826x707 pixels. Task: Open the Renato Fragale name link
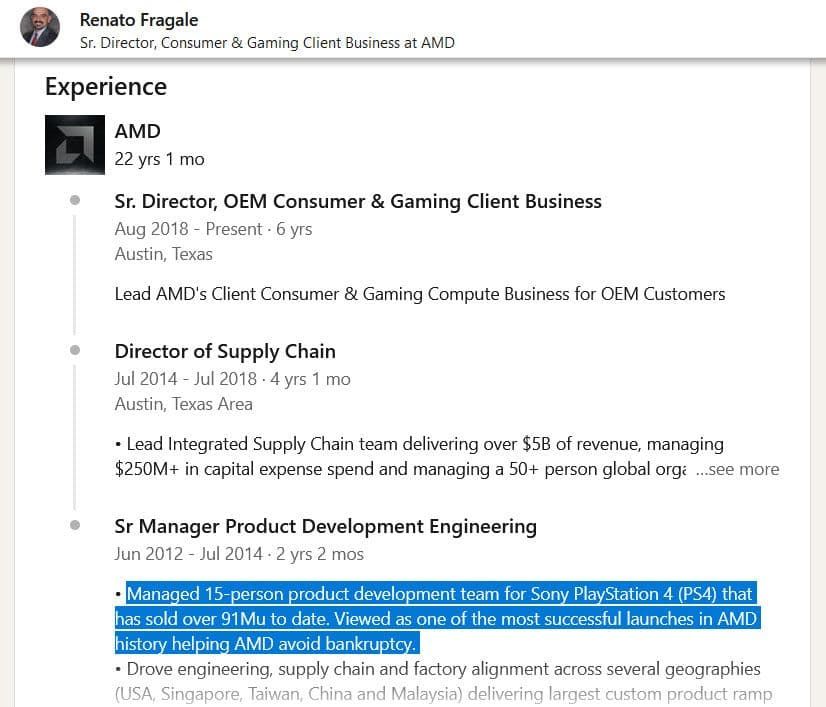(139, 19)
